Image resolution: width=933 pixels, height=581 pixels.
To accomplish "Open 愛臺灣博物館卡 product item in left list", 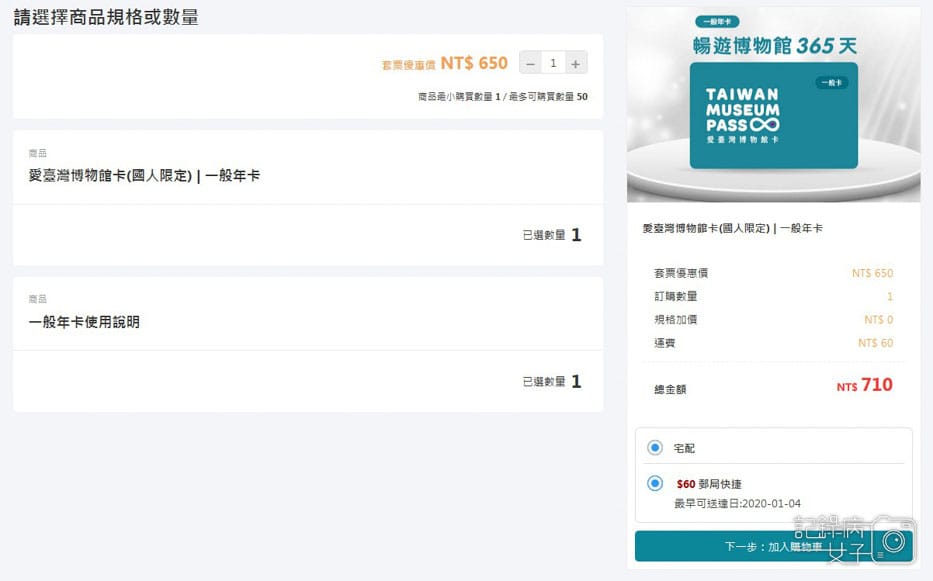I will [145, 176].
